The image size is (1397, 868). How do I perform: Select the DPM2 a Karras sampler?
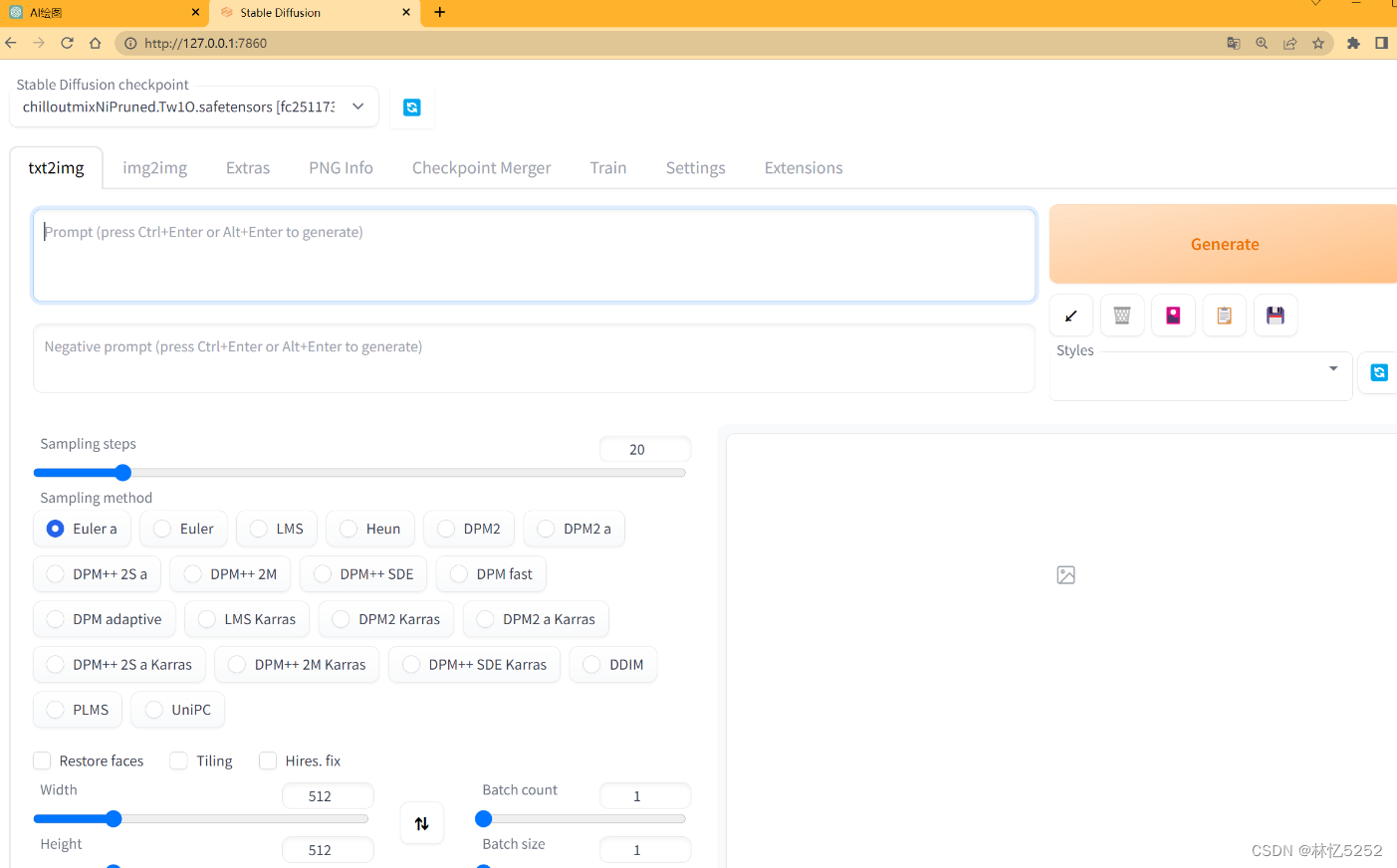tap(536, 619)
